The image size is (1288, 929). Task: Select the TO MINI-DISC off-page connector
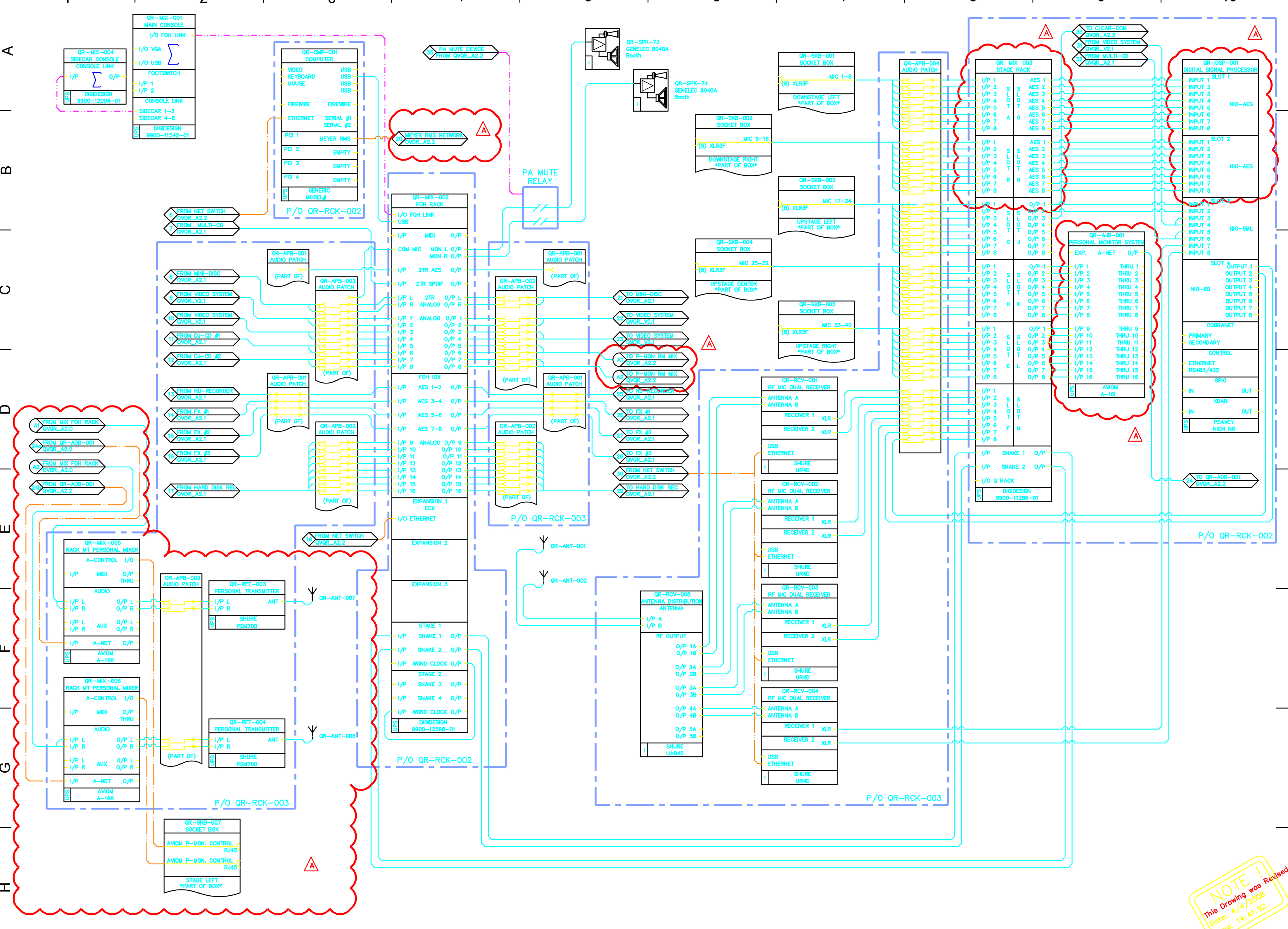click(x=651, y=297)
